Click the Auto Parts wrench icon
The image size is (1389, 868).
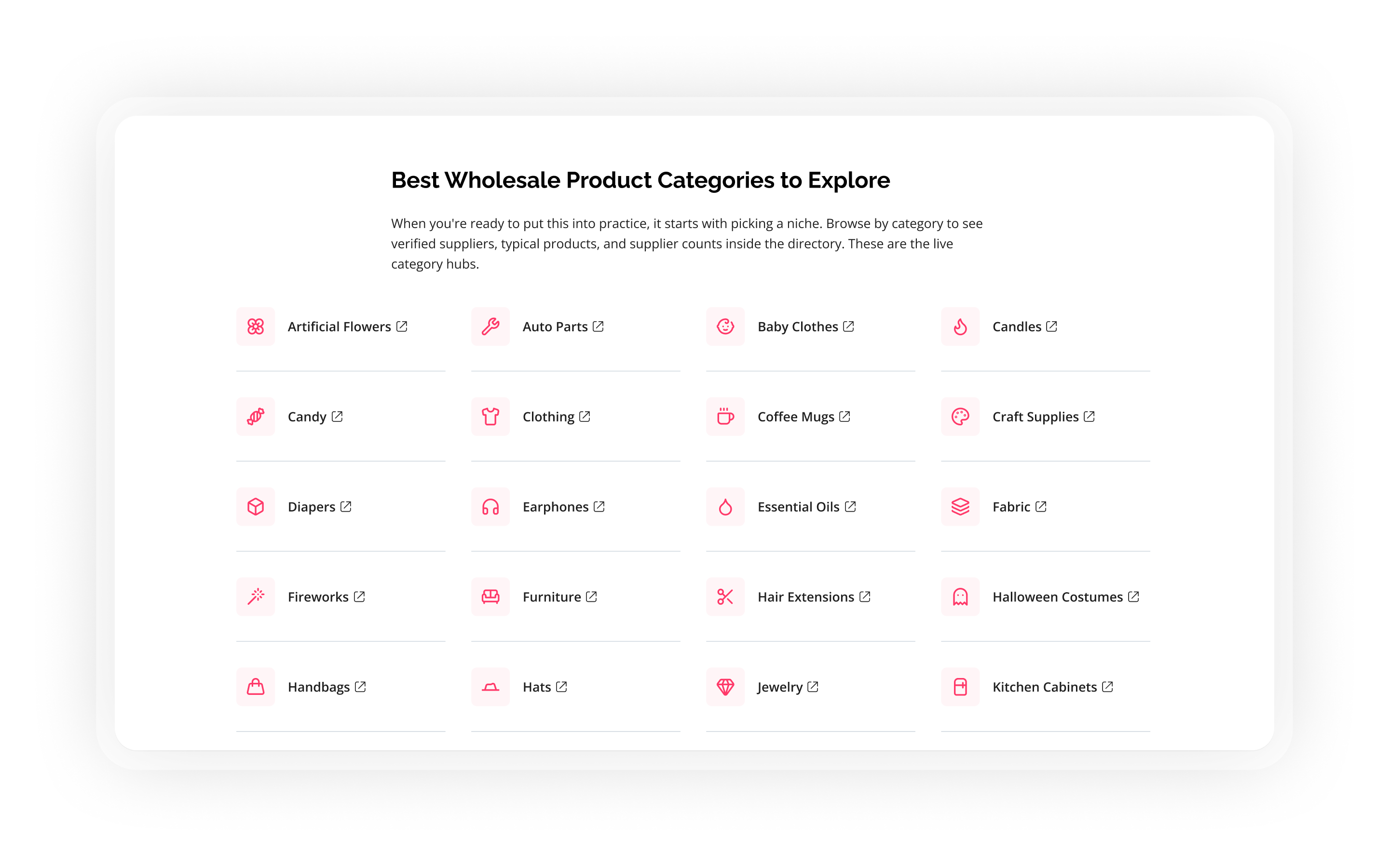(490, 326)
